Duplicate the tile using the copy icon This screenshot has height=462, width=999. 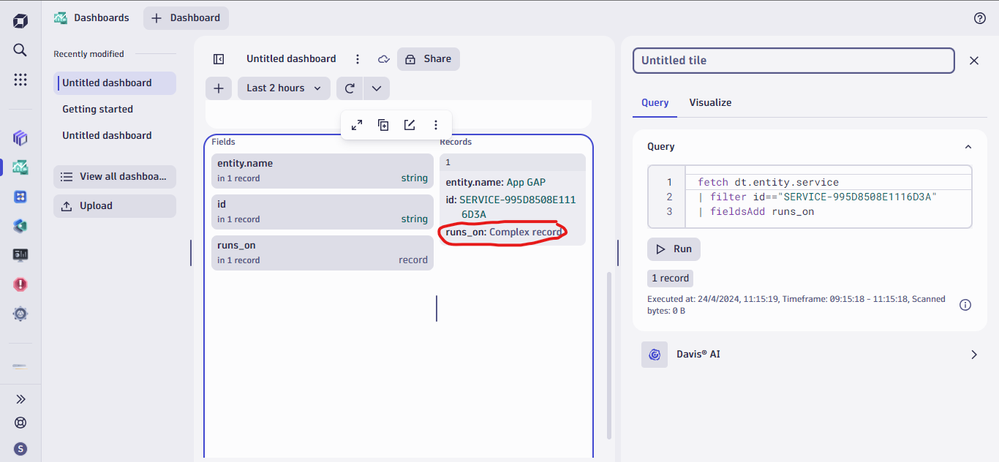(383, 125)
